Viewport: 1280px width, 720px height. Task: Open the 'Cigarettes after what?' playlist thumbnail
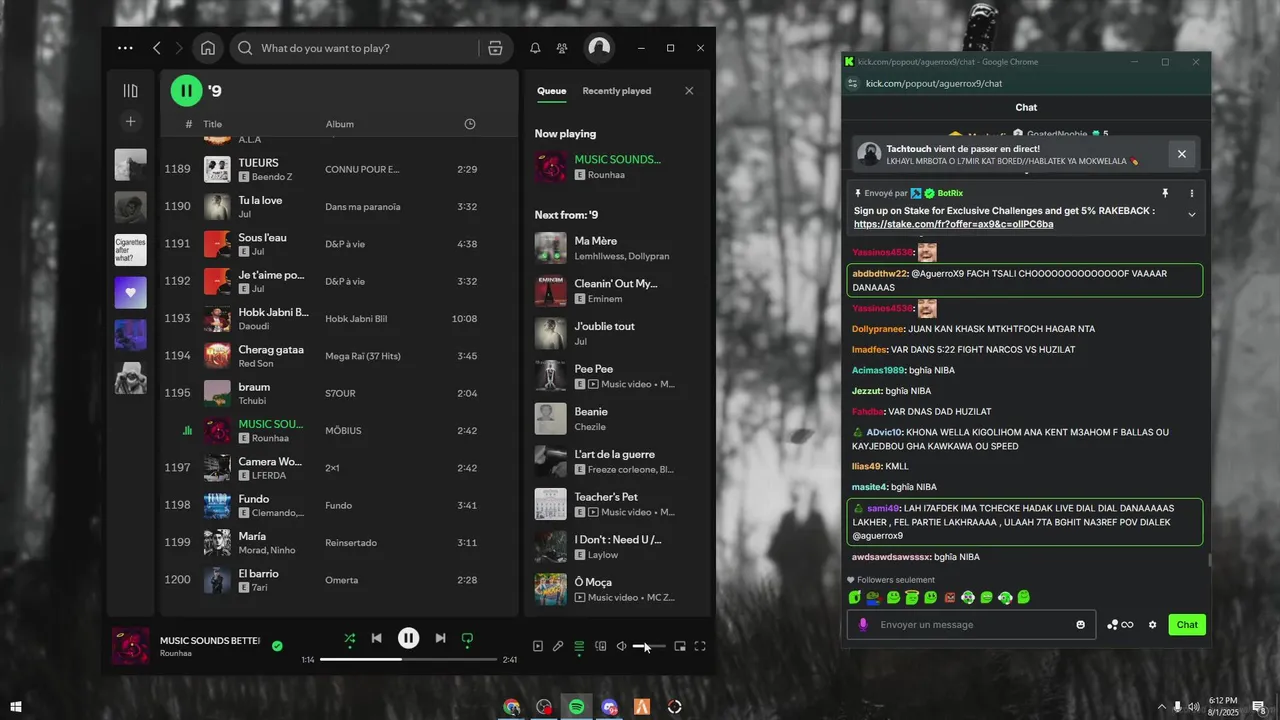pyautogui.click(x=130, y=250)
